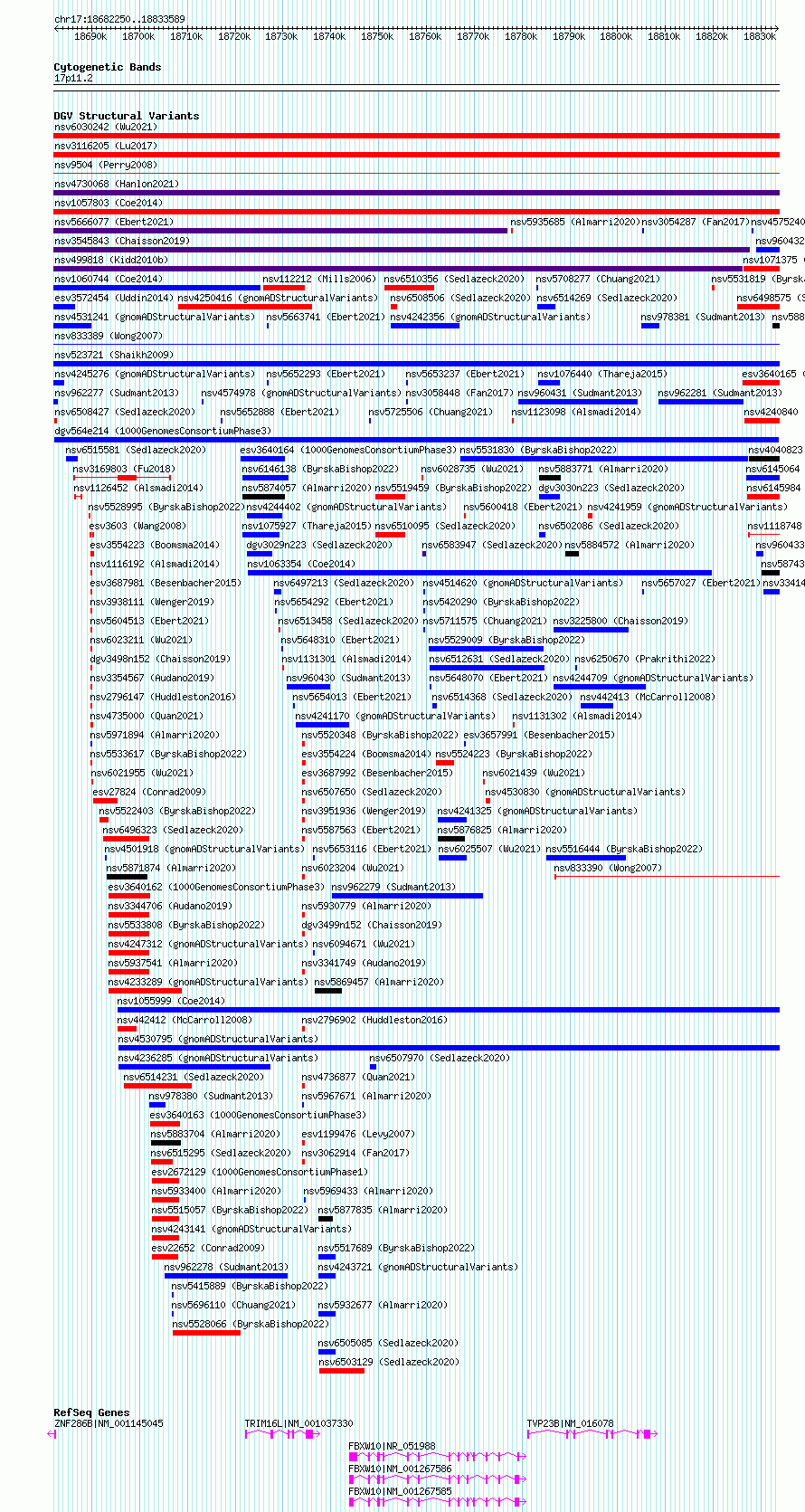Click the 17p11.2 band label

point(73,79)
